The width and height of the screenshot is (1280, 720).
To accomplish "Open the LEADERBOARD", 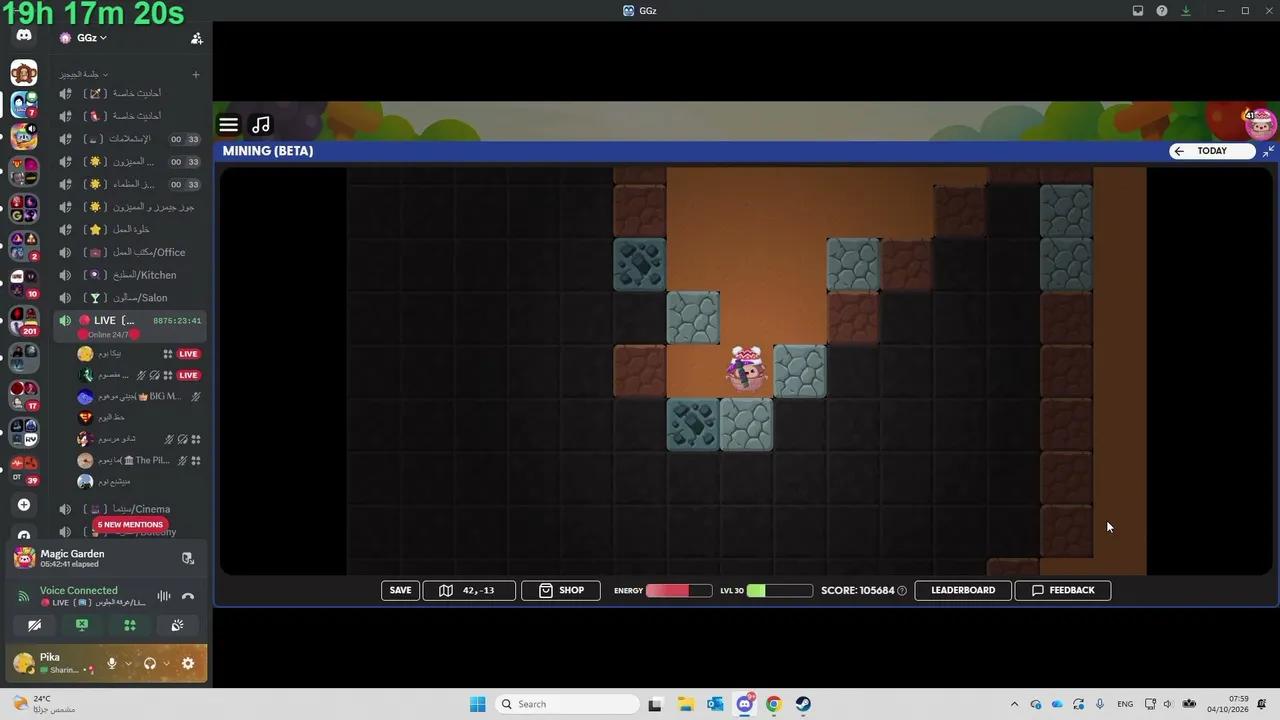I will (963, 590).
